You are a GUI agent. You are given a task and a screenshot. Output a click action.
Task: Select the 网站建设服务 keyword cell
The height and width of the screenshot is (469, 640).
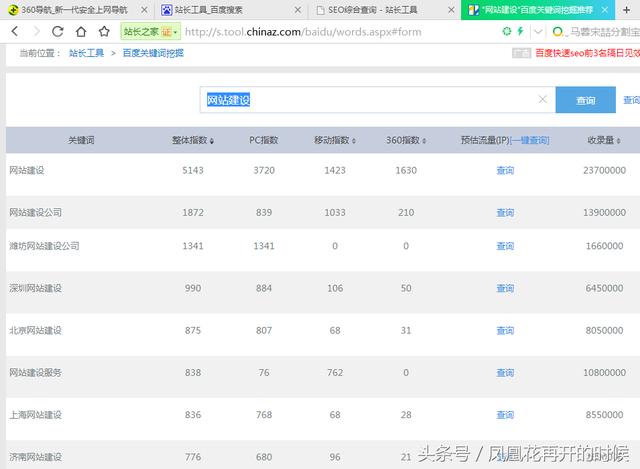coord(36,372)
